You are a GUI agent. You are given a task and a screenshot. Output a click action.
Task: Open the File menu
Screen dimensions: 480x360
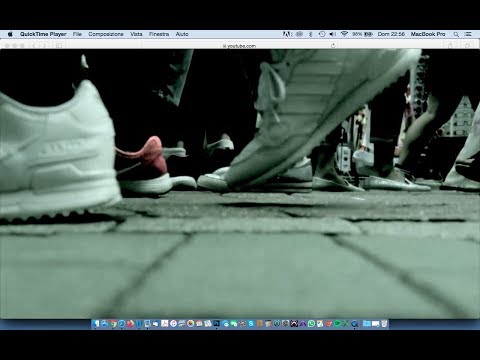point(77,34)
